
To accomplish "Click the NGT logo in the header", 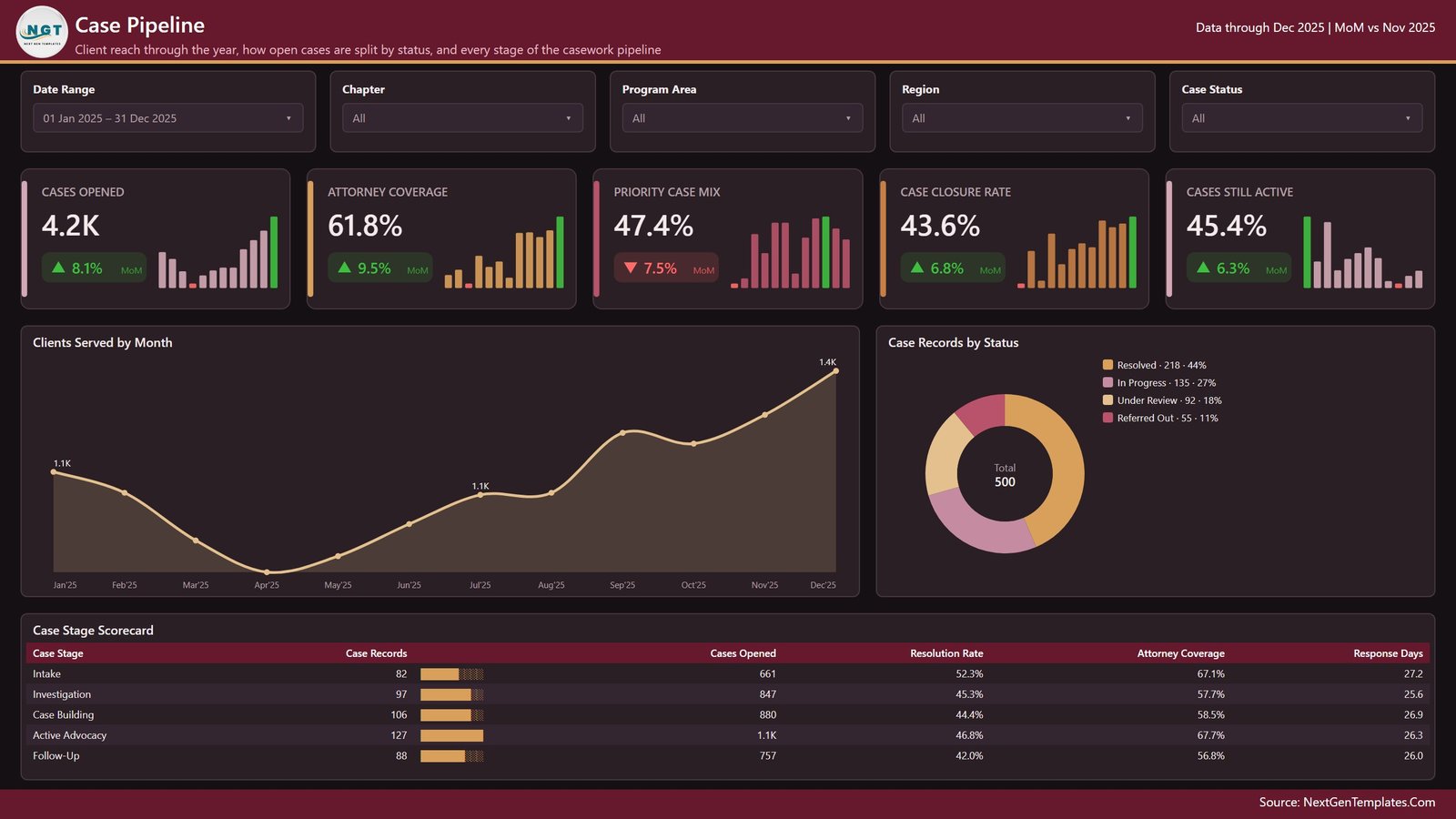I will (x=42, y=32).
